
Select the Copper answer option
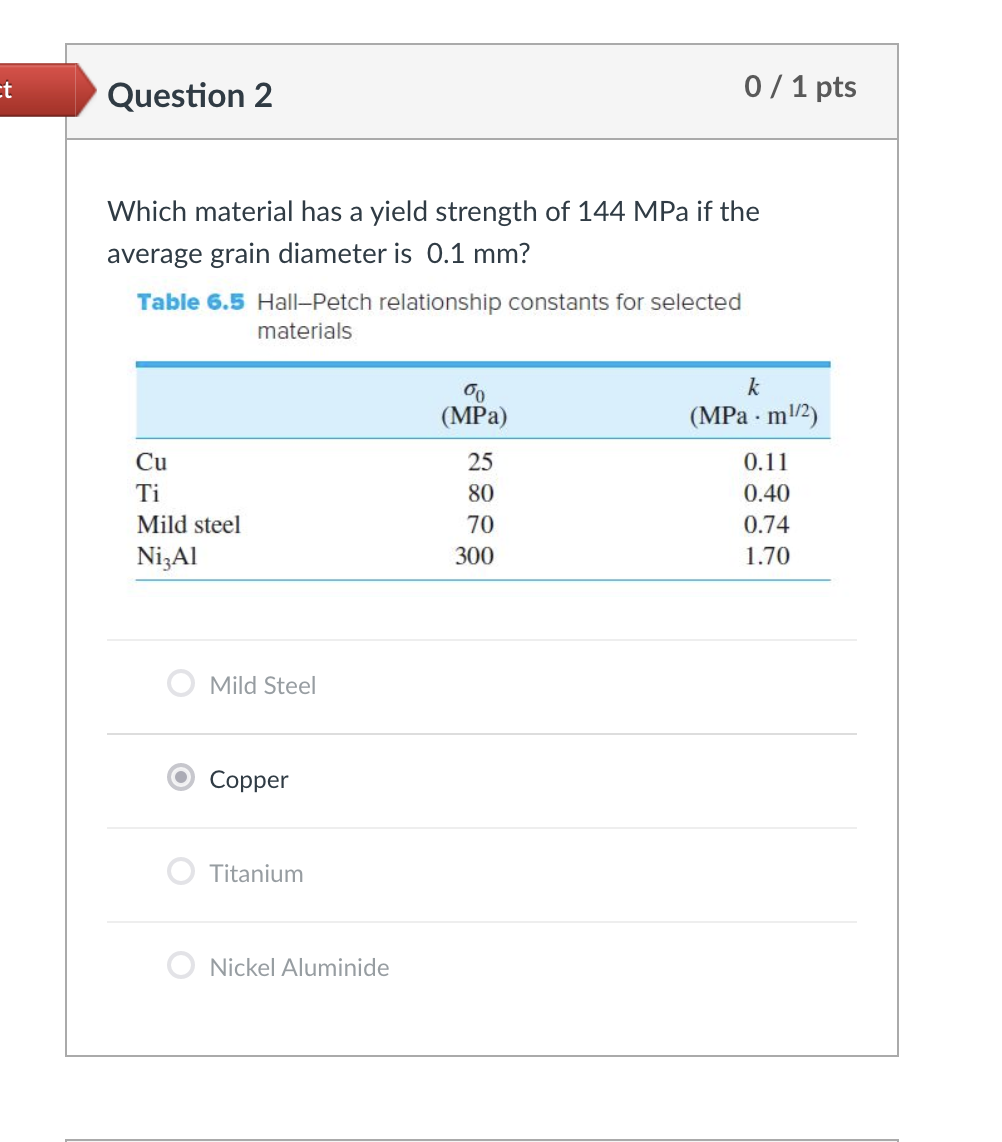(181, 777)
